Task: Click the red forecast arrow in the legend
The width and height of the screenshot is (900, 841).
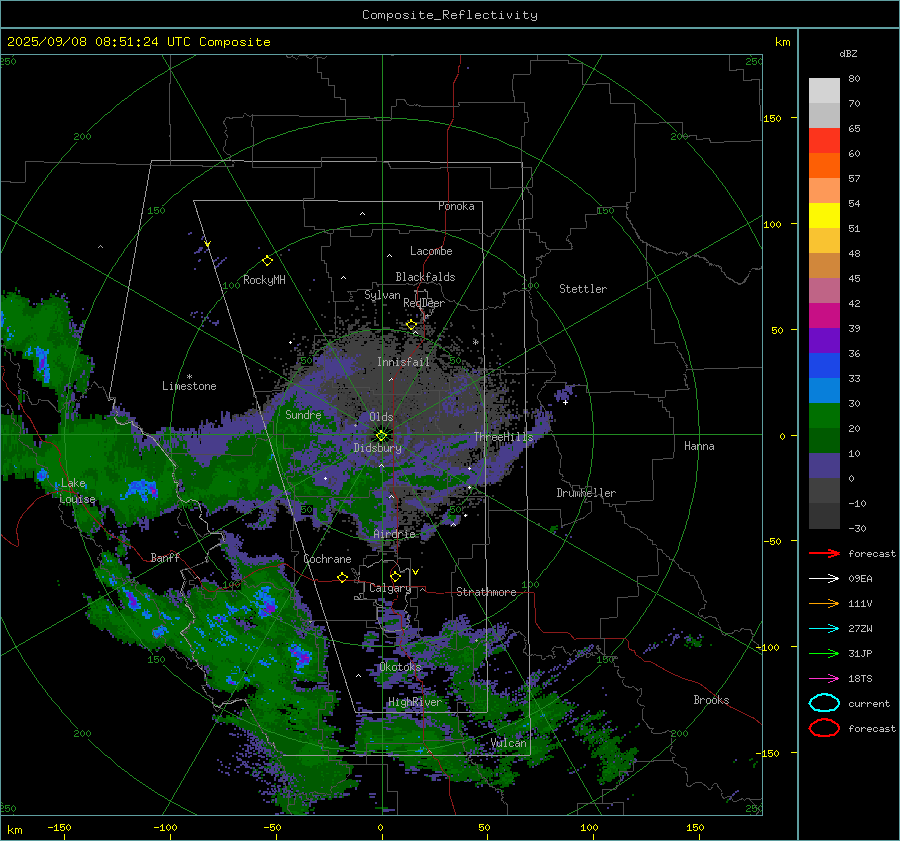Action: click(824, 553)
